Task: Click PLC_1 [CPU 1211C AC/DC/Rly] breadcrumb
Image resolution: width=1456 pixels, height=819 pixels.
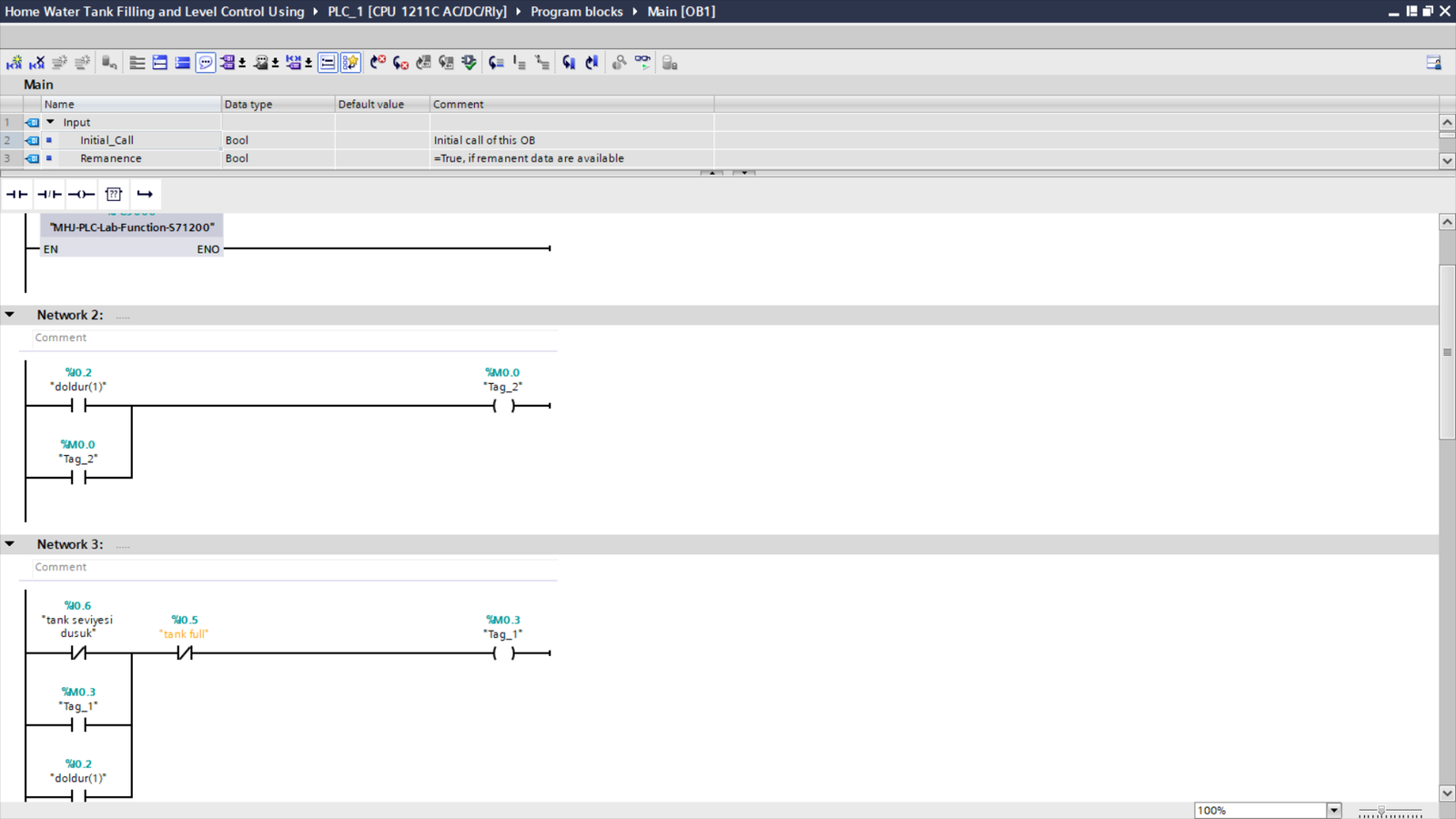Action: (417, 12)
